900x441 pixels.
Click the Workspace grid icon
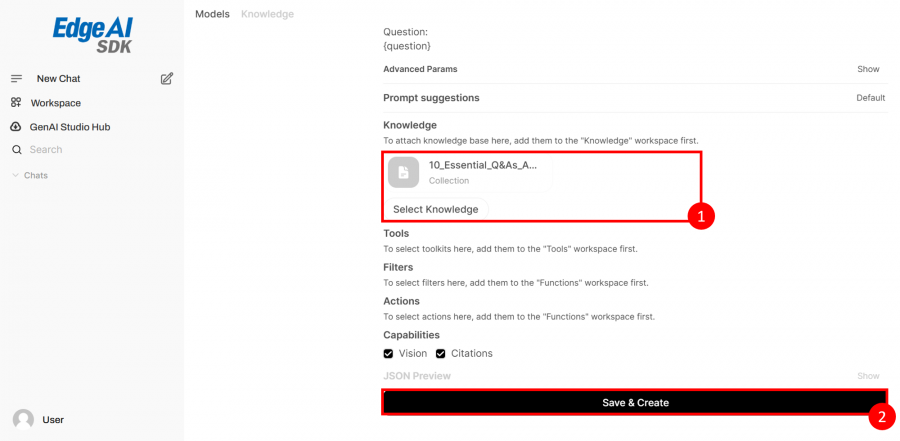coord(16,103)
